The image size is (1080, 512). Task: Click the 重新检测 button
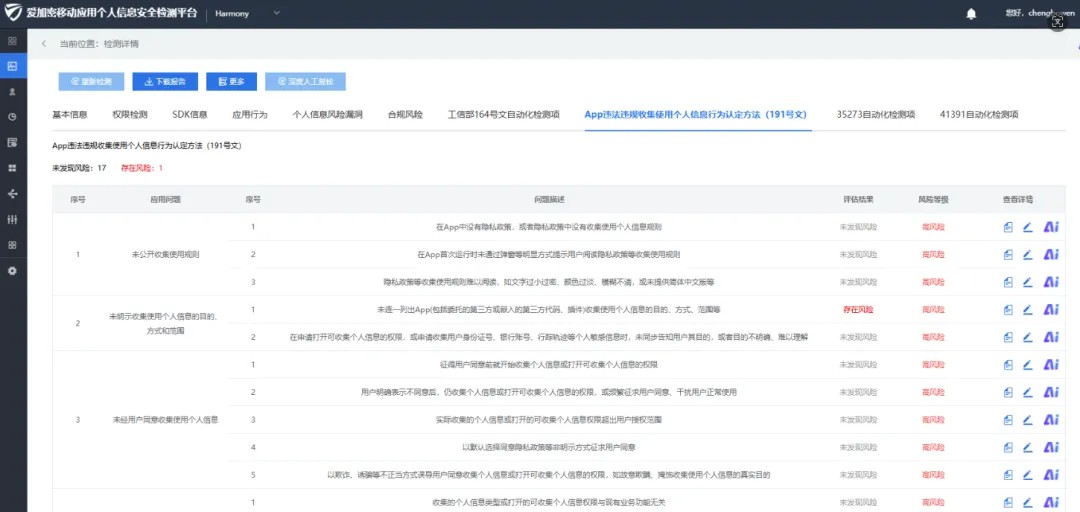click(92, 82)
